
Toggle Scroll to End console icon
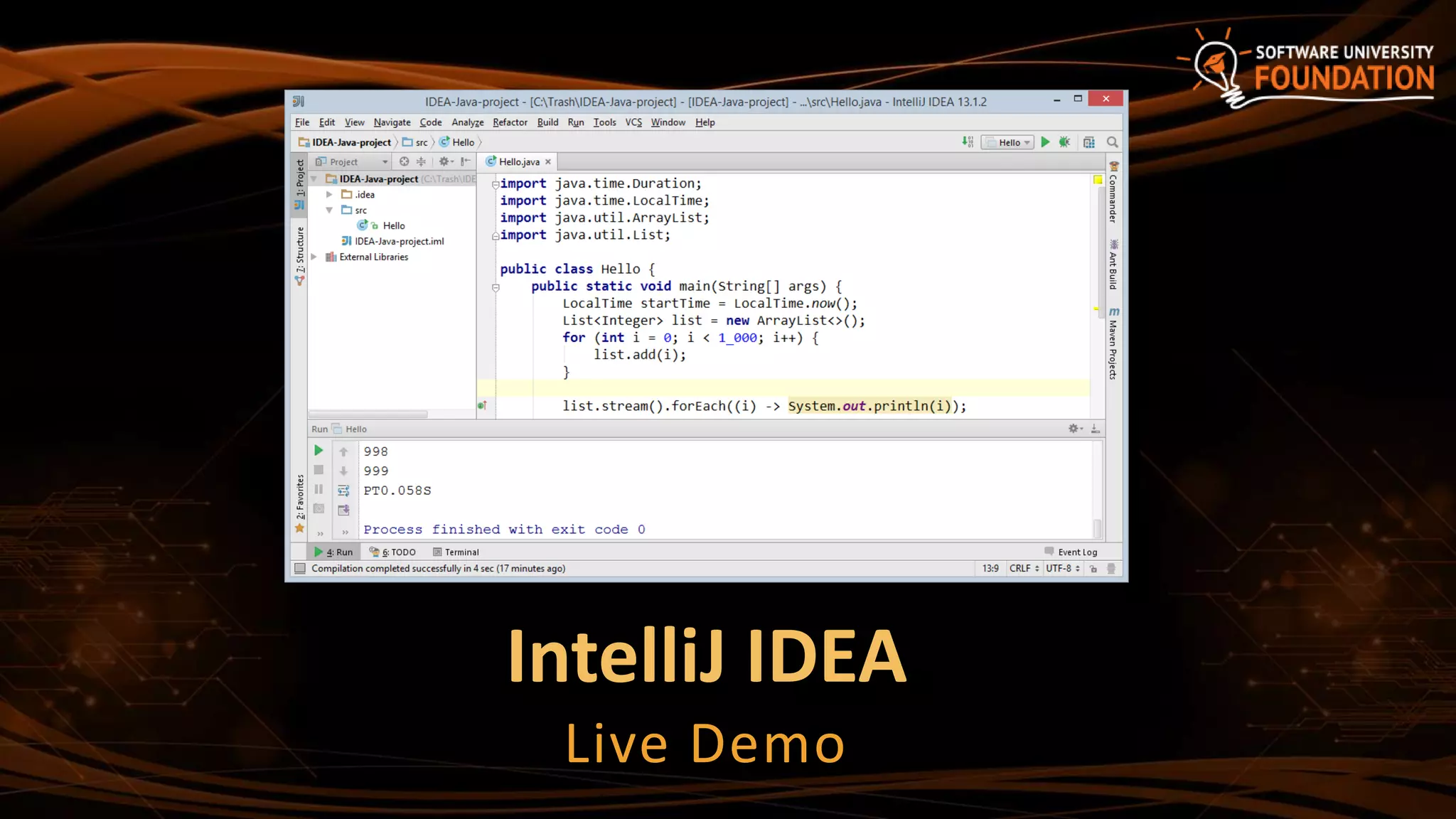[343, 510]
